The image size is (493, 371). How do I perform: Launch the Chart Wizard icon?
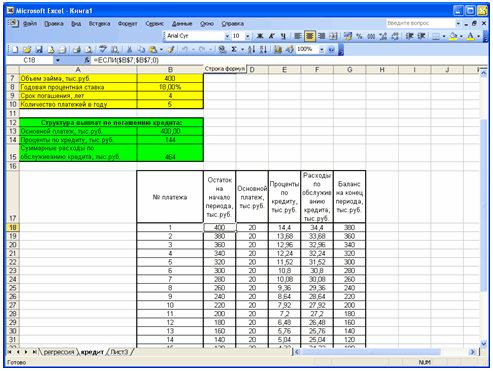click(278, 50)
